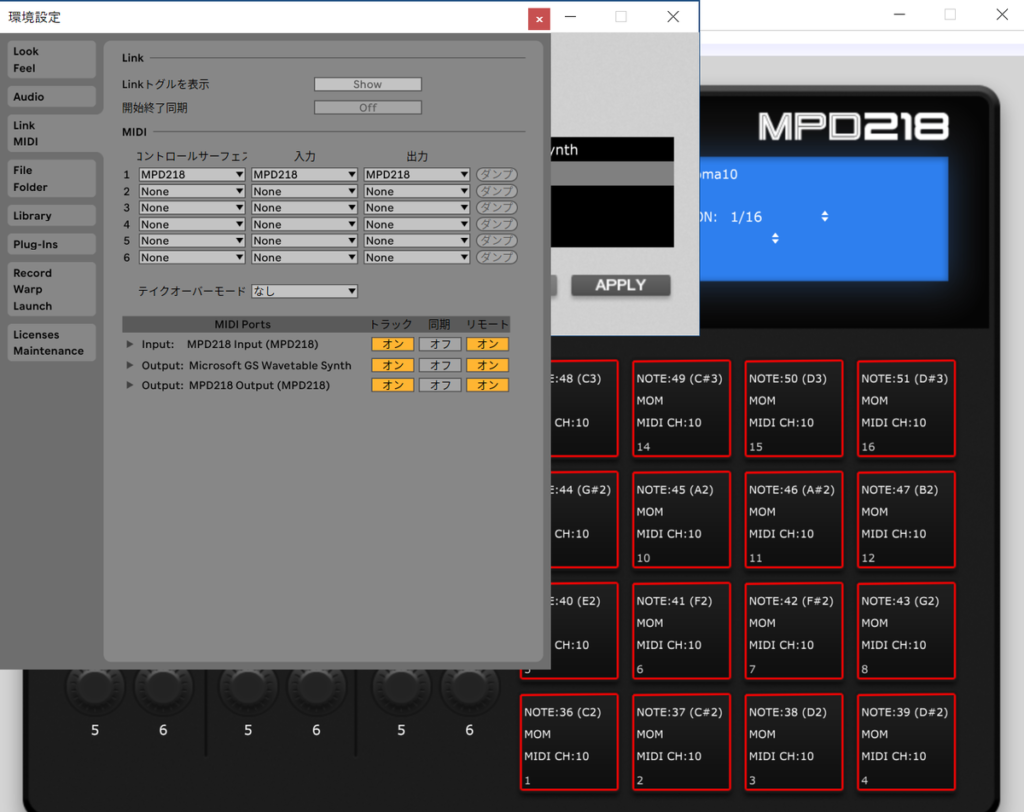Expand the MPD218 Output port row

point(129,385)
